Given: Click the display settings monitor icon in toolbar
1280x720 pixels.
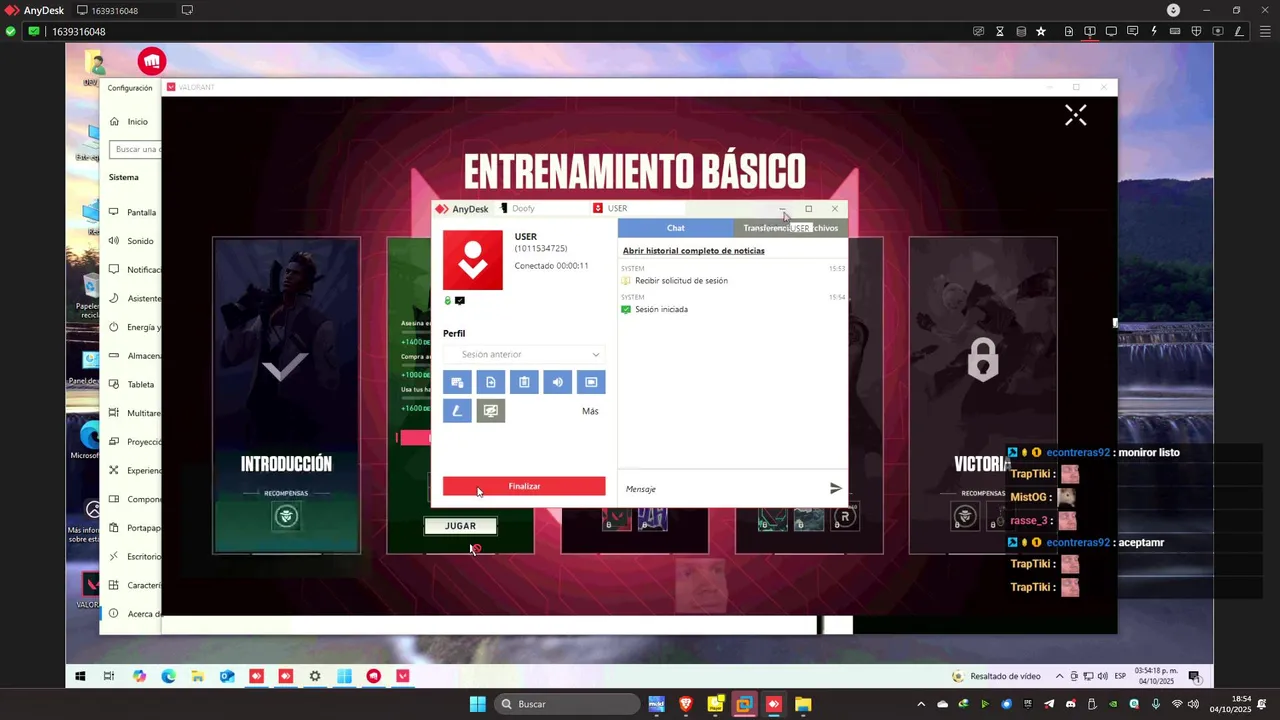Looking at the screenshot, I should pyautogui.click(x=1111, y=31).
